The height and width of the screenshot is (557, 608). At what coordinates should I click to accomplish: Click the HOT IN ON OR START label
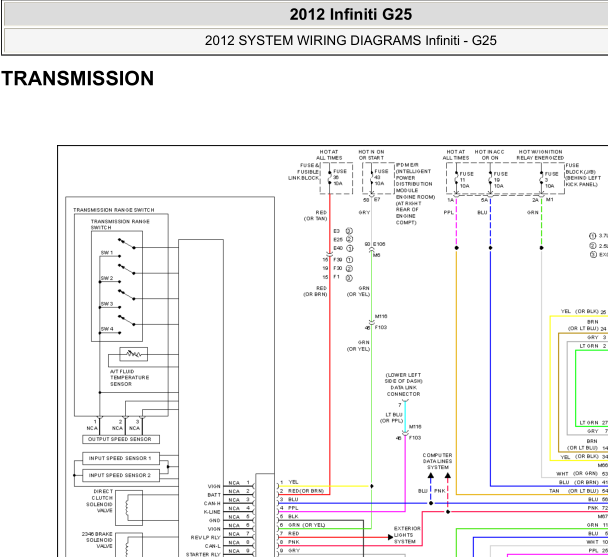coord(371,155)
